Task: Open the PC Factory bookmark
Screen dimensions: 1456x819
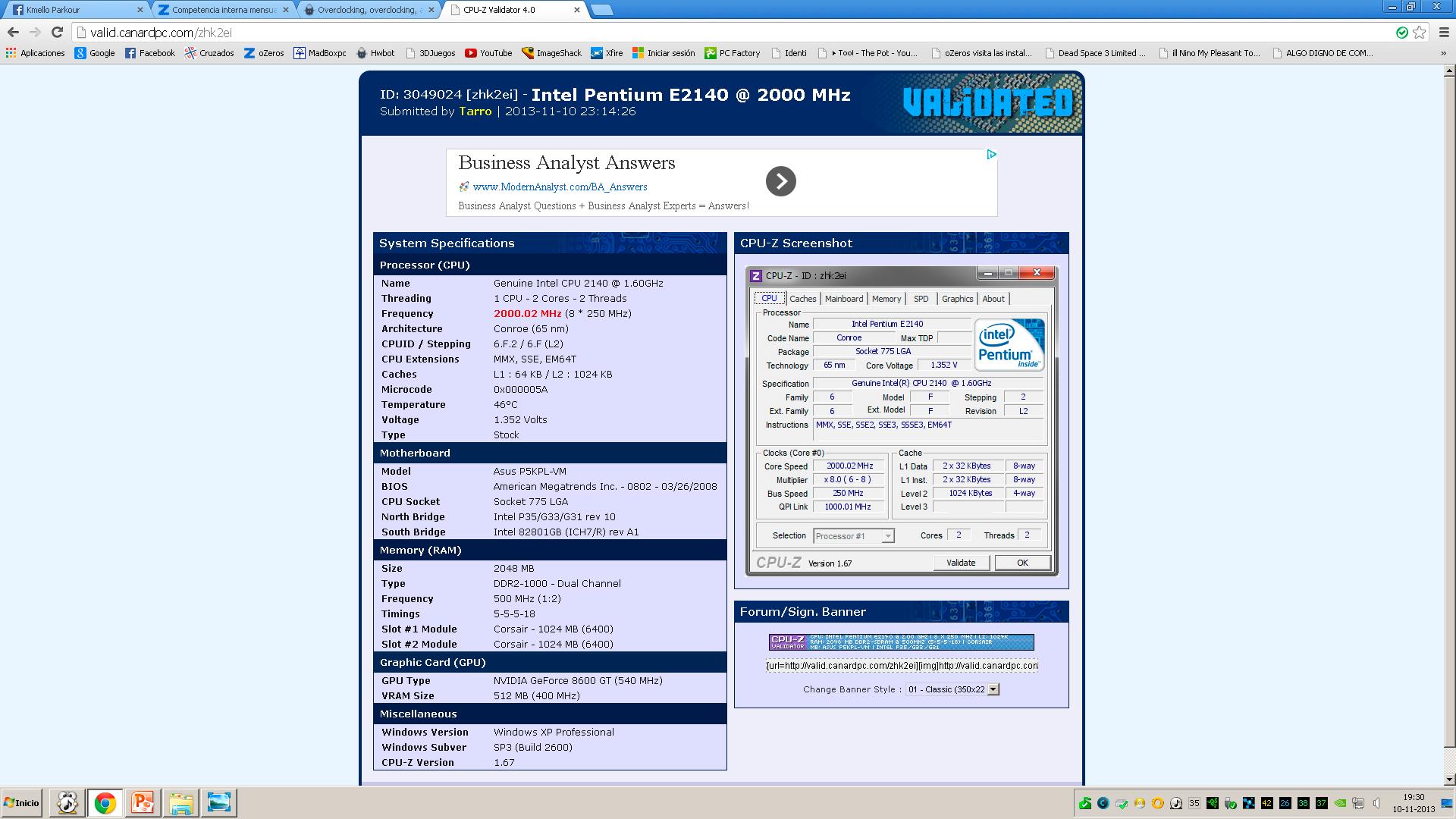Action: pos(733,53)
